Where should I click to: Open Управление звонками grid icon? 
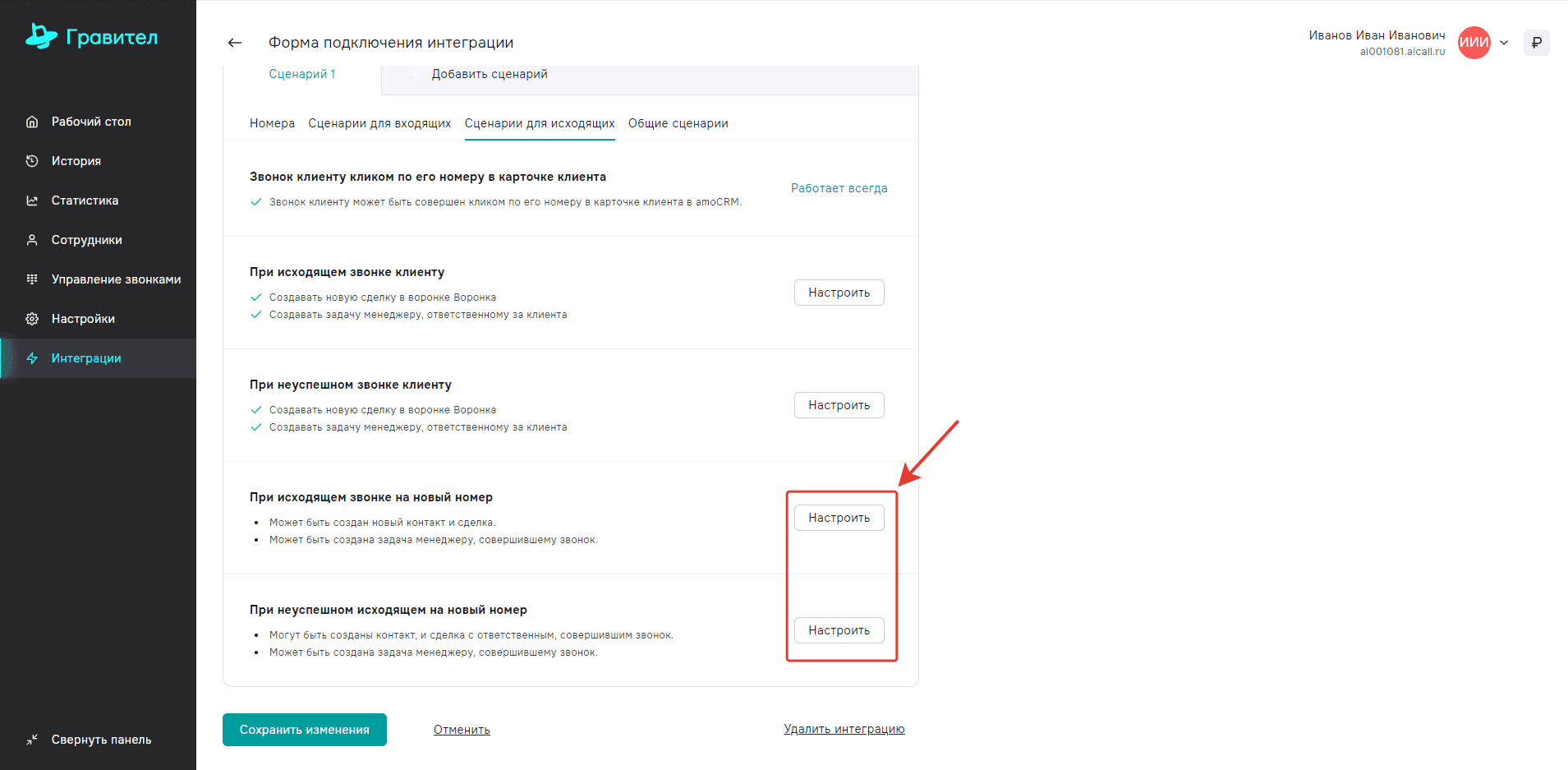pos(32,279)
